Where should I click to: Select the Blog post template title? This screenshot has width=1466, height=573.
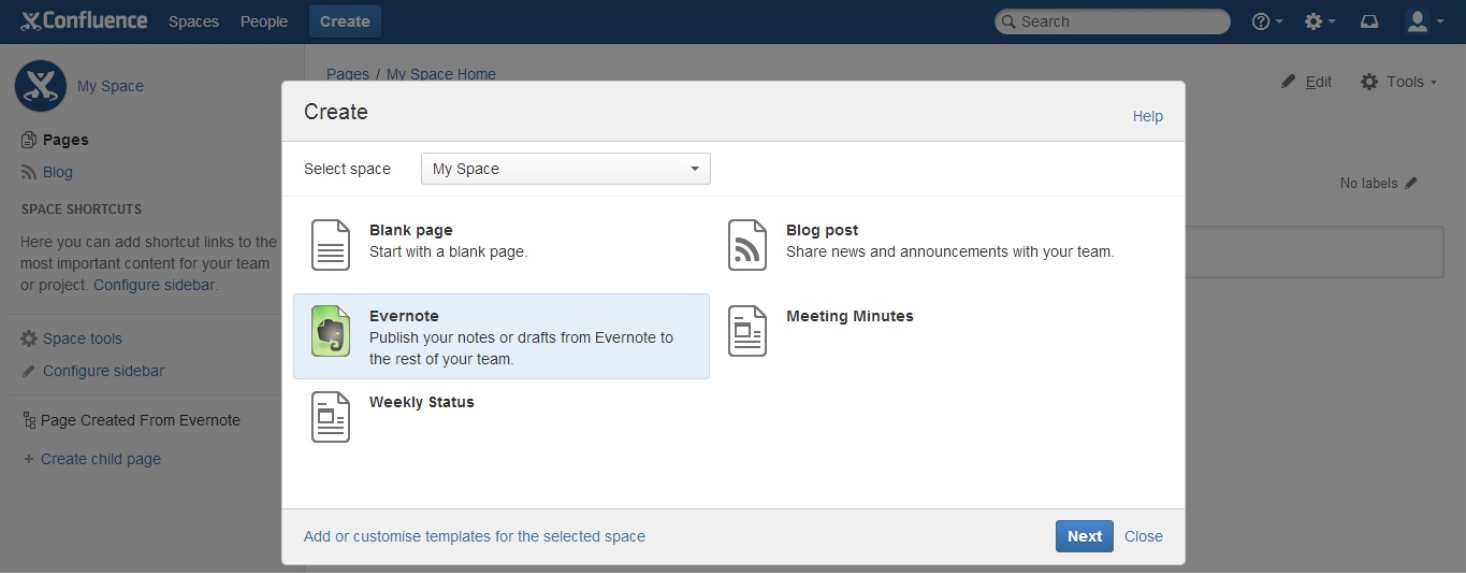click(822, 230)
